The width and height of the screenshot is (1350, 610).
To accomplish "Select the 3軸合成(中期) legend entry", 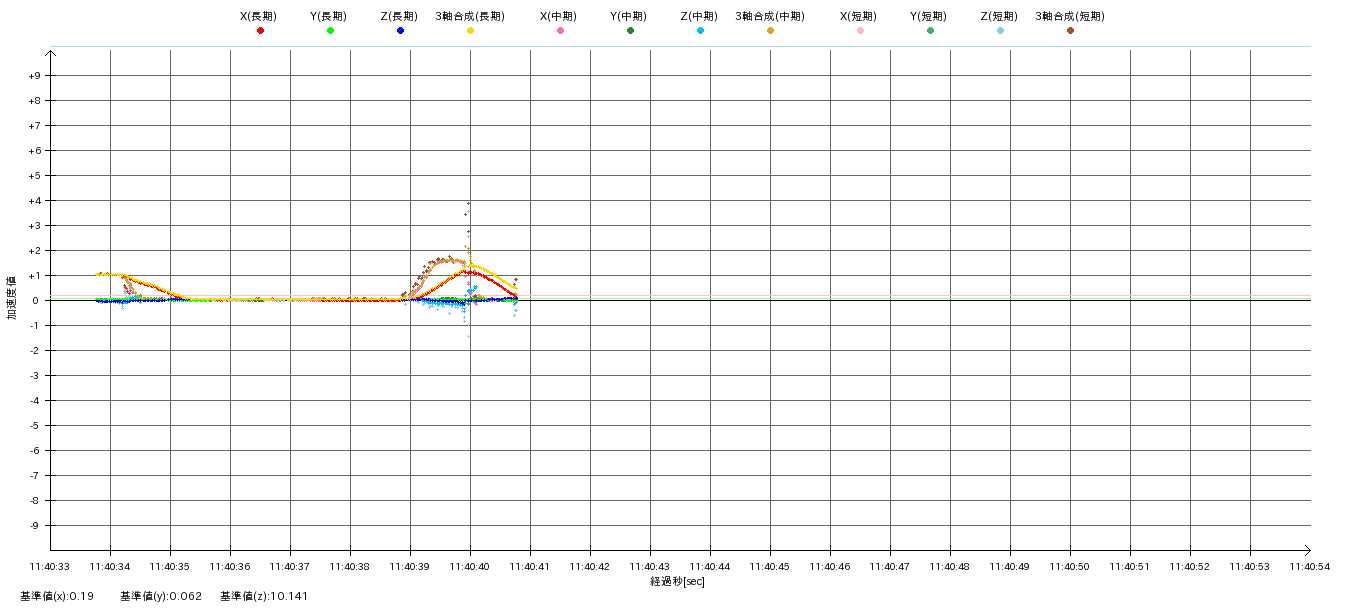I will (770, 16).
